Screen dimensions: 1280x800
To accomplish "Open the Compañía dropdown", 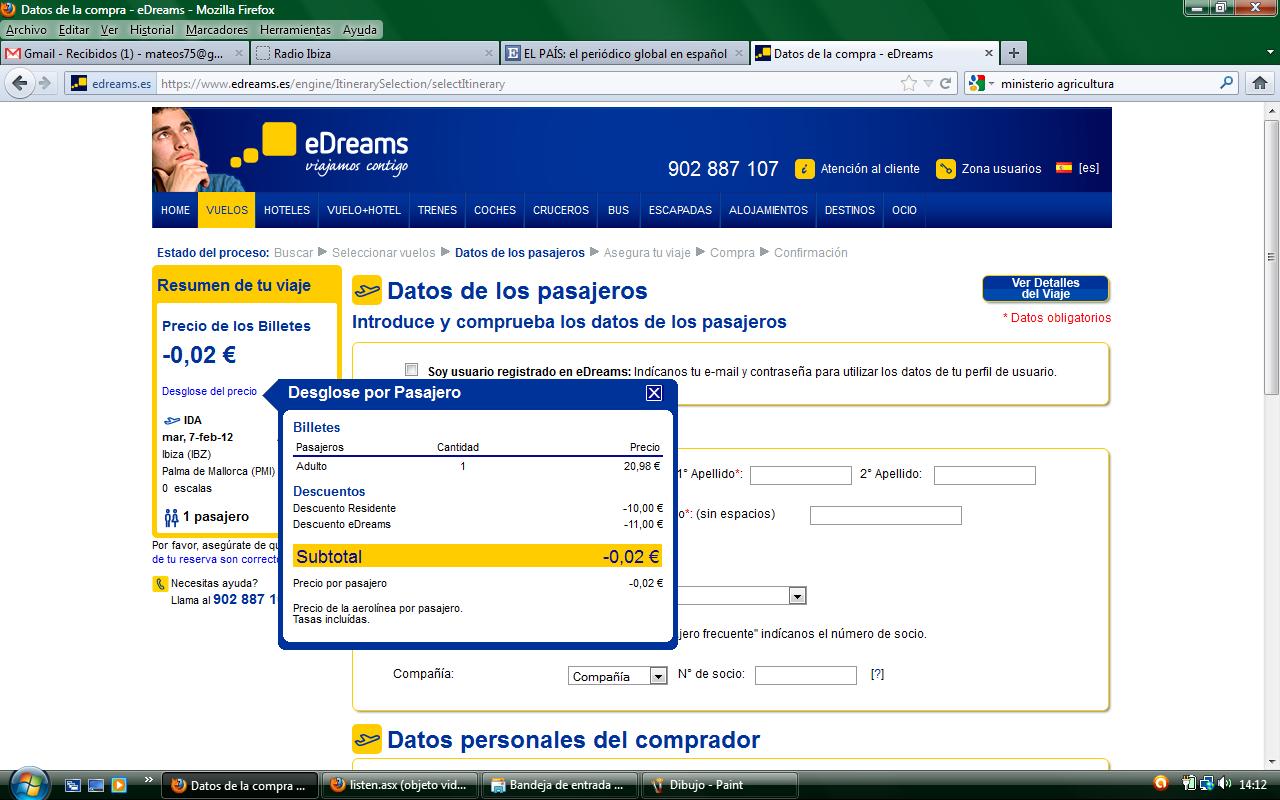I will click(x=617, y=676).
